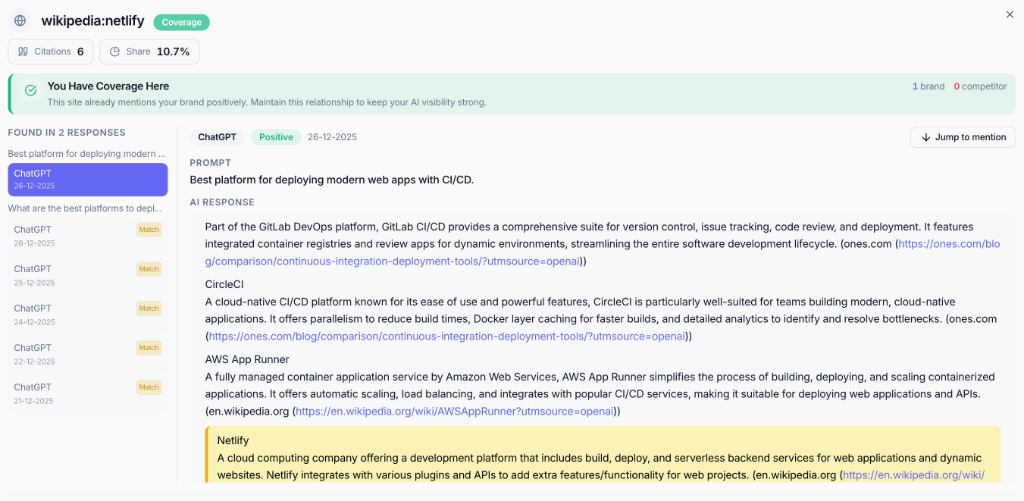Open the Share 10.7% stat chip
The width and height of the screenshot is (1024, 501).
tap(150, 52)
